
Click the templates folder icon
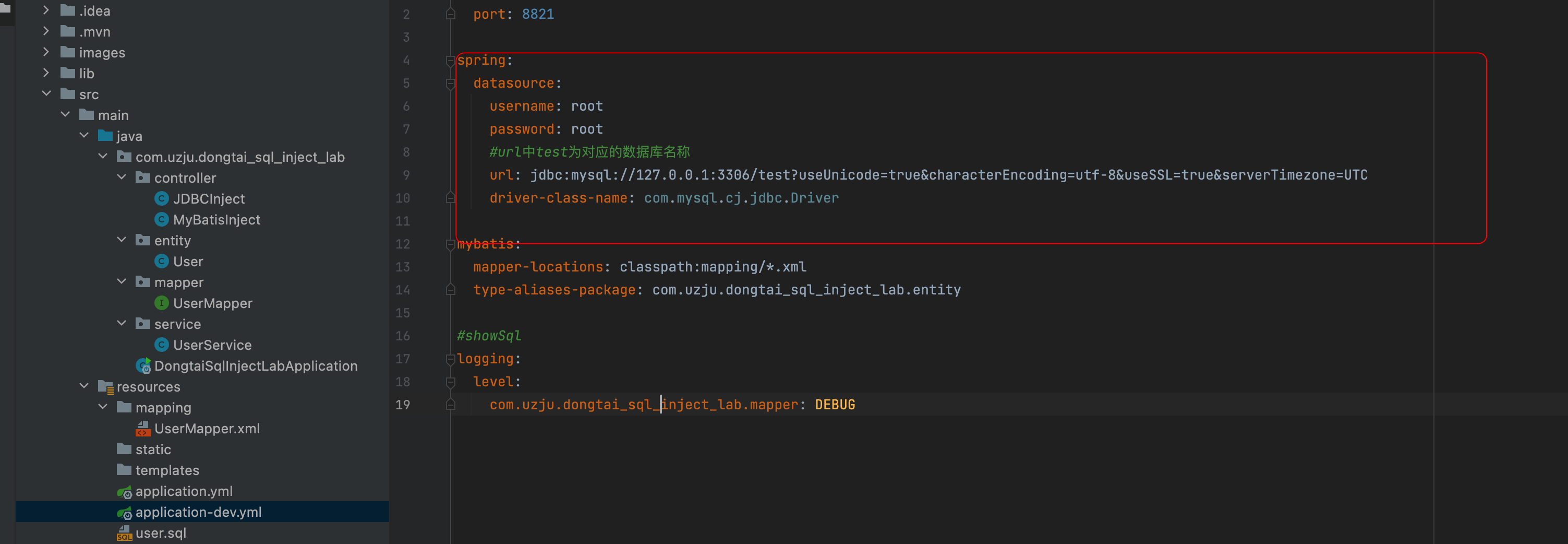[x=124, y=470]
